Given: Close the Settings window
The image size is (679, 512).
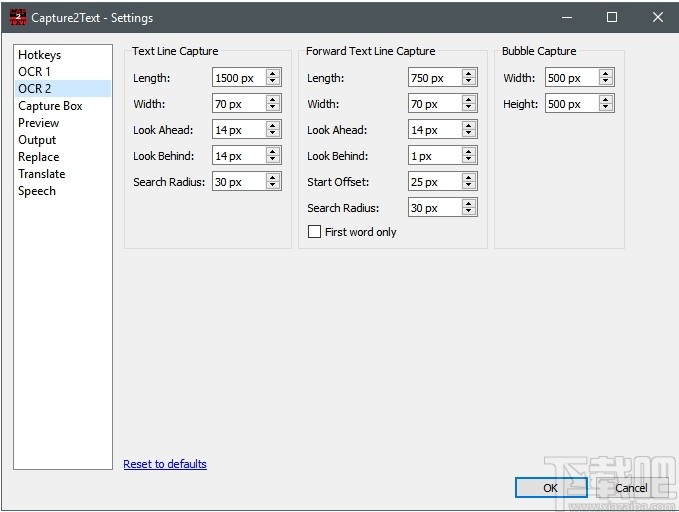Looking at the screenshot, I should (x=657, y=18).
